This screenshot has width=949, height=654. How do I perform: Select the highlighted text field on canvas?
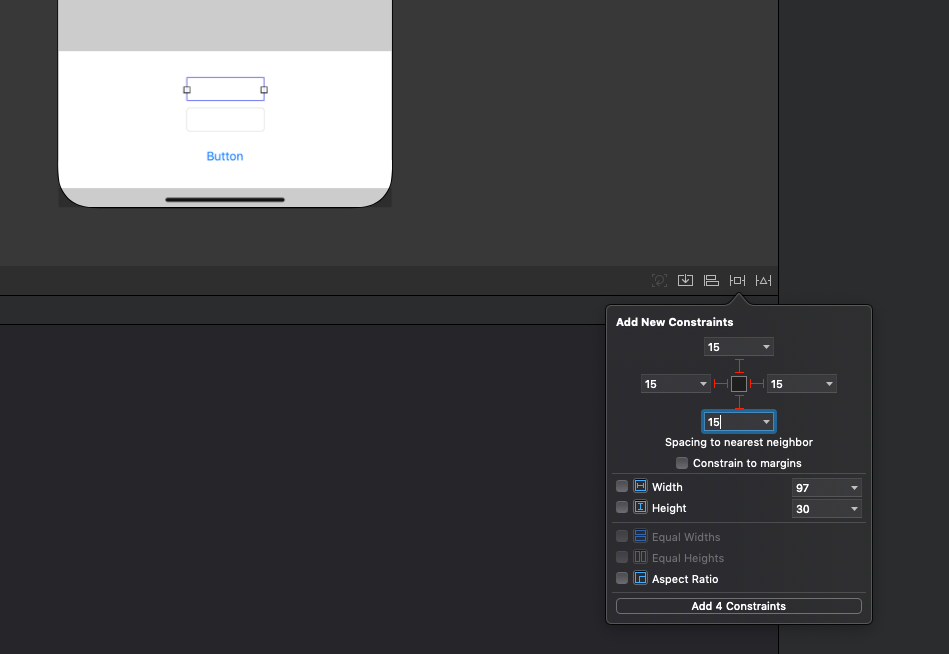[x=225, y=89]
